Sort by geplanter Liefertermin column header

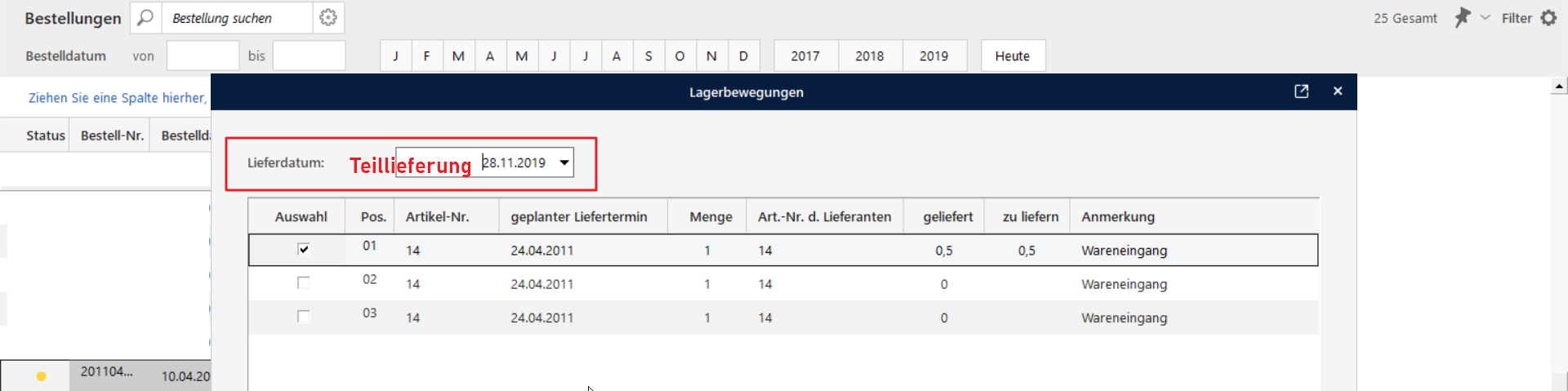pos(579,216)
